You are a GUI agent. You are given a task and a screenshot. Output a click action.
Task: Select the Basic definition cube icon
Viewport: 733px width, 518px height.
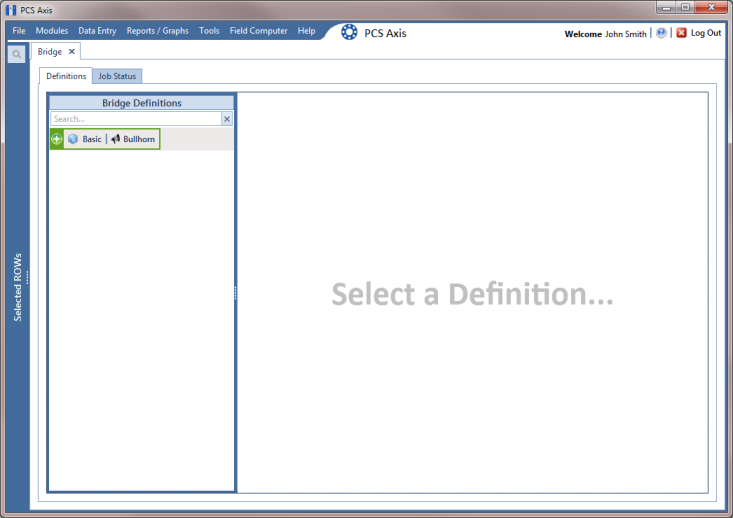click(73, 139)
